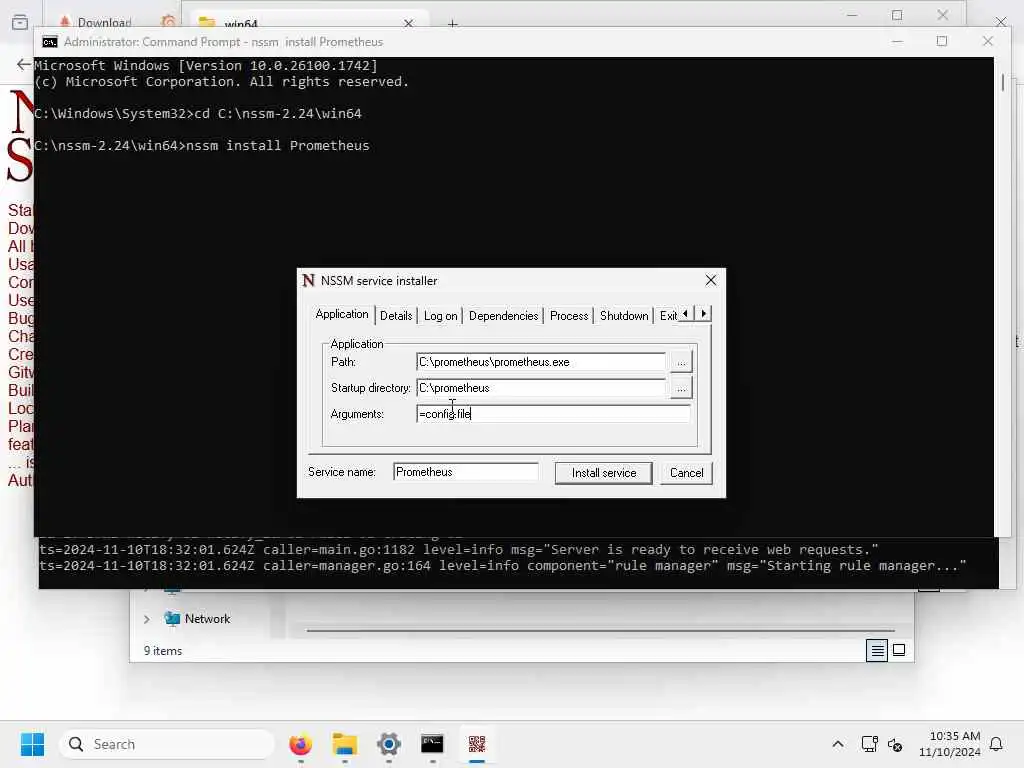Viewport: 1024px width, 768px height.
Task: Click into the Arguments field
Action: (x=553, y=414)
